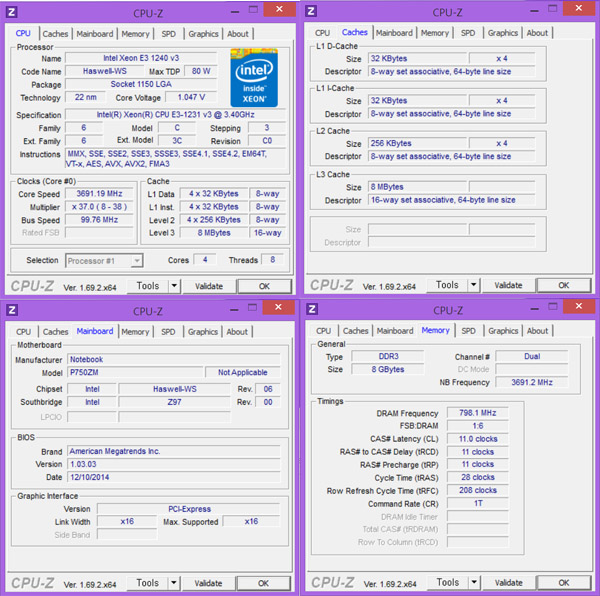600x596 pixels.
Task: Click OK in top-left CPU window
Action: tap(264, 286)
